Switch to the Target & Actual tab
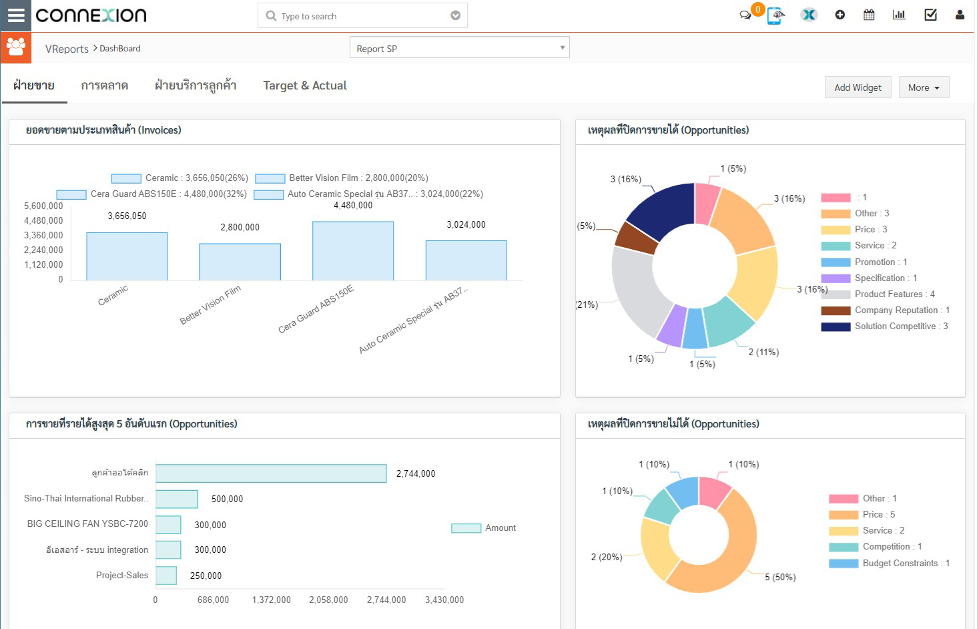 [x=305, y=86]
